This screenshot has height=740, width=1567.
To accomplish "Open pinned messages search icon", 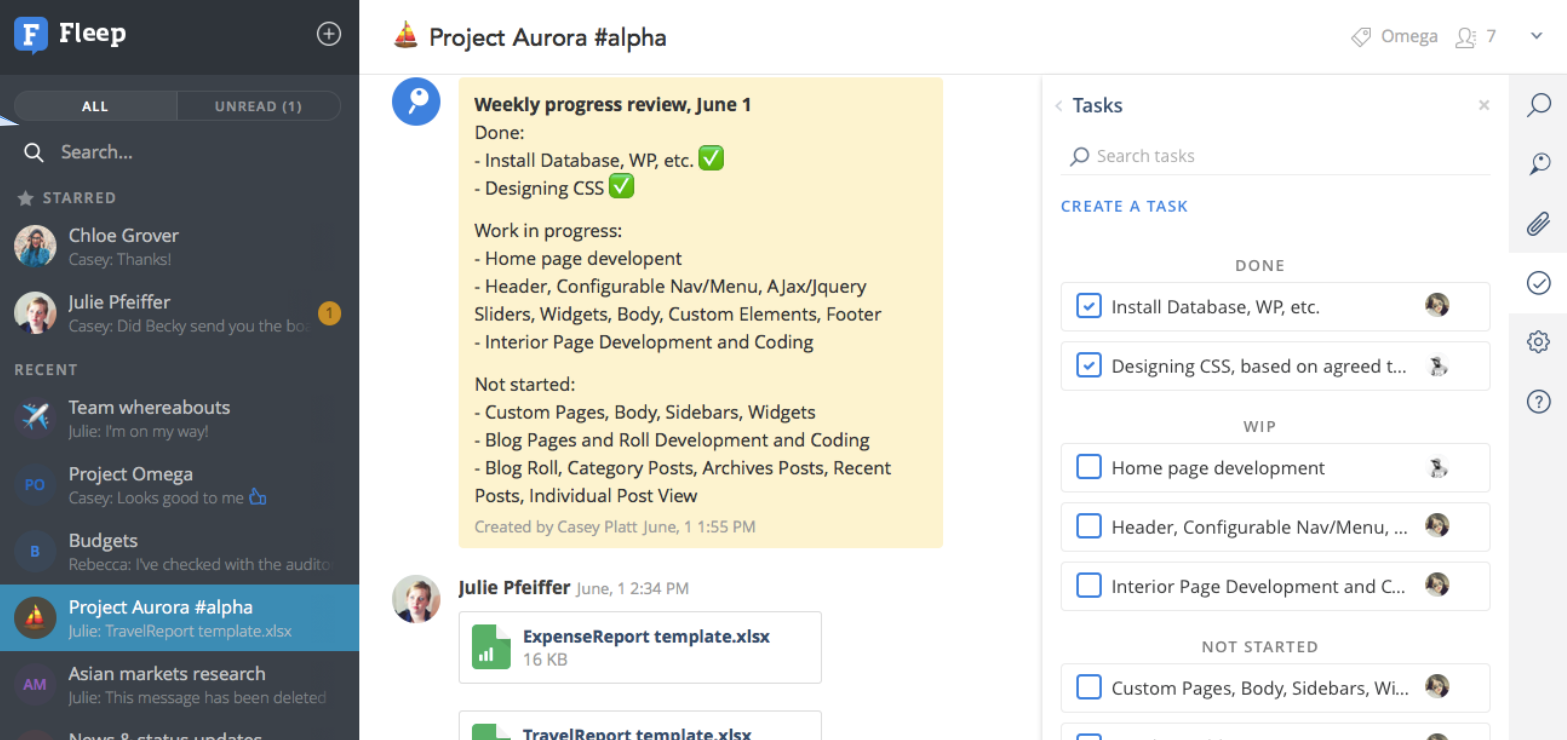I will point(1538,164).
